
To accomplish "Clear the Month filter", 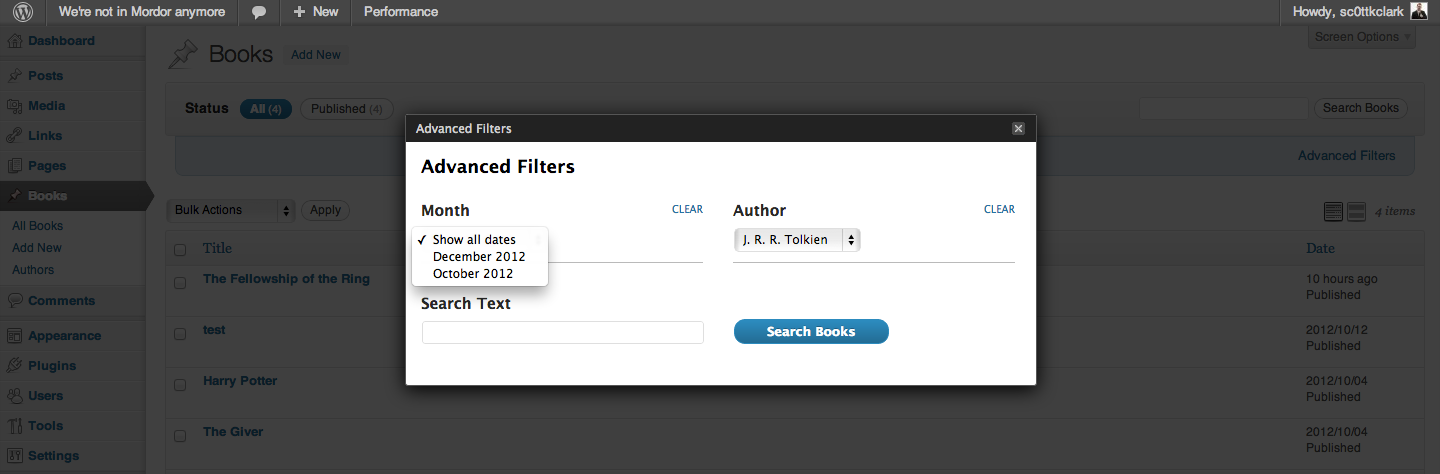I will click(687, 210).
